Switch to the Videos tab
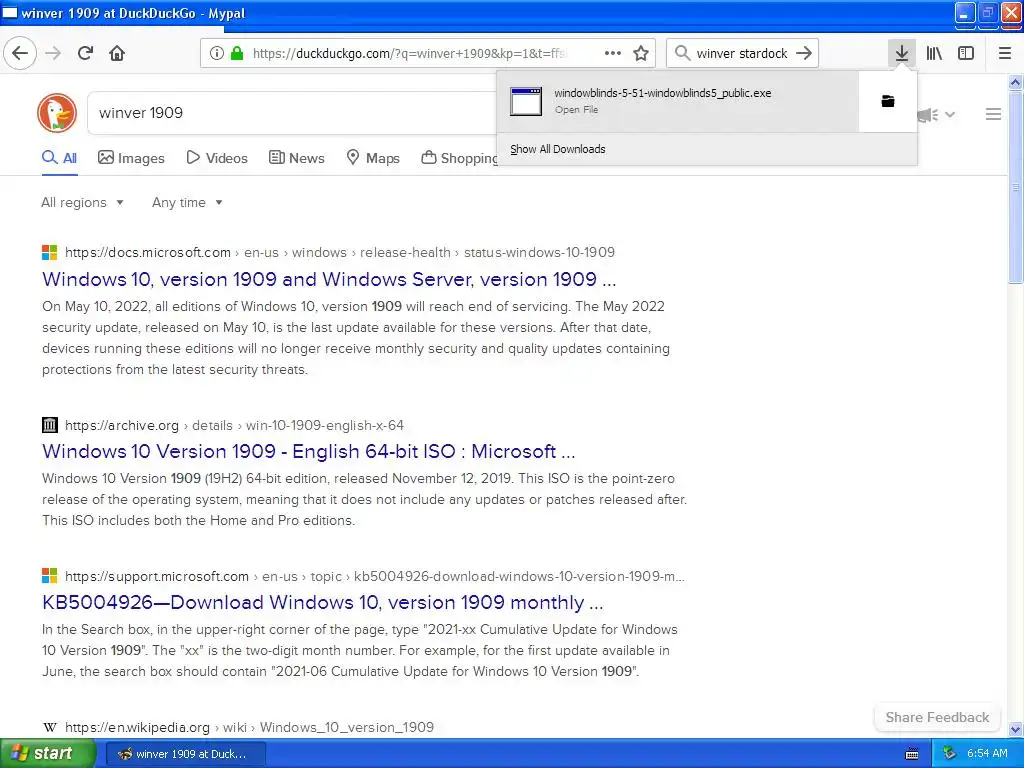 pos(217,158)
